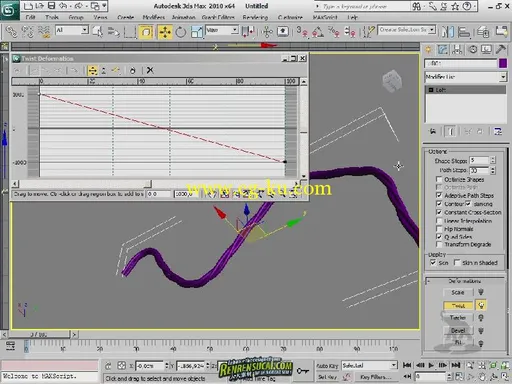The image size is (512, 384).
Task: Toggle Skin in Shaded checkbox
Action: [457, 263]
